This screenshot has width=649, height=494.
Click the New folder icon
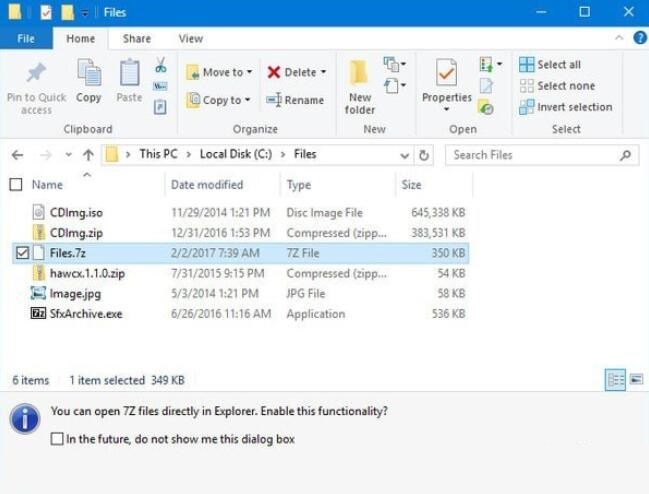tap(359, 74)
